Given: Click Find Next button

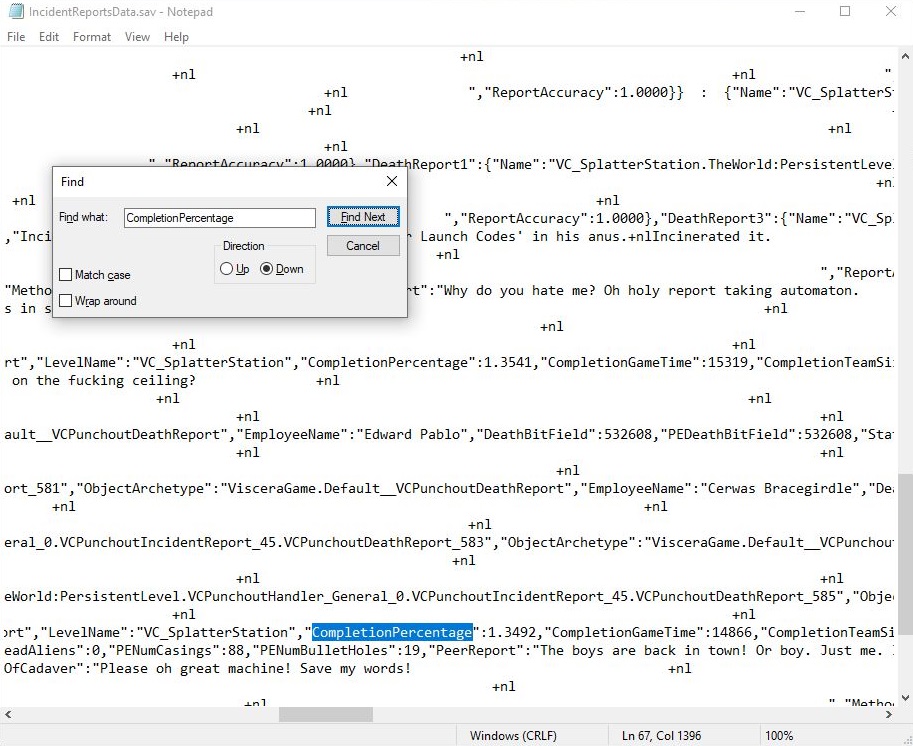Looking at the screenshot, I should pyautogui.click(x=363, y=217).
